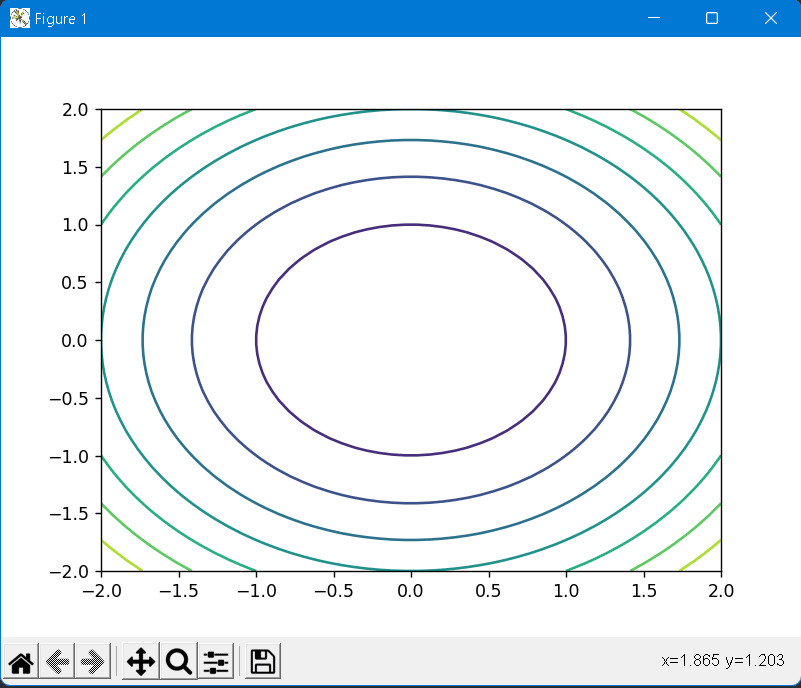801x688 pixels.
Task: Select the Forward navigation arrow
Action: 93,662
